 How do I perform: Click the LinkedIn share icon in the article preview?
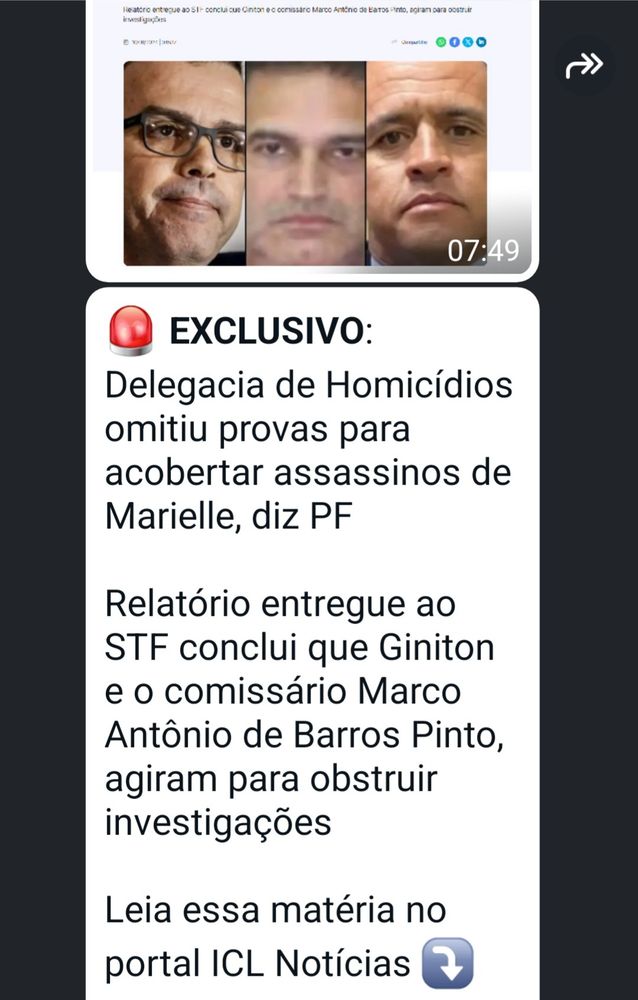481,42
